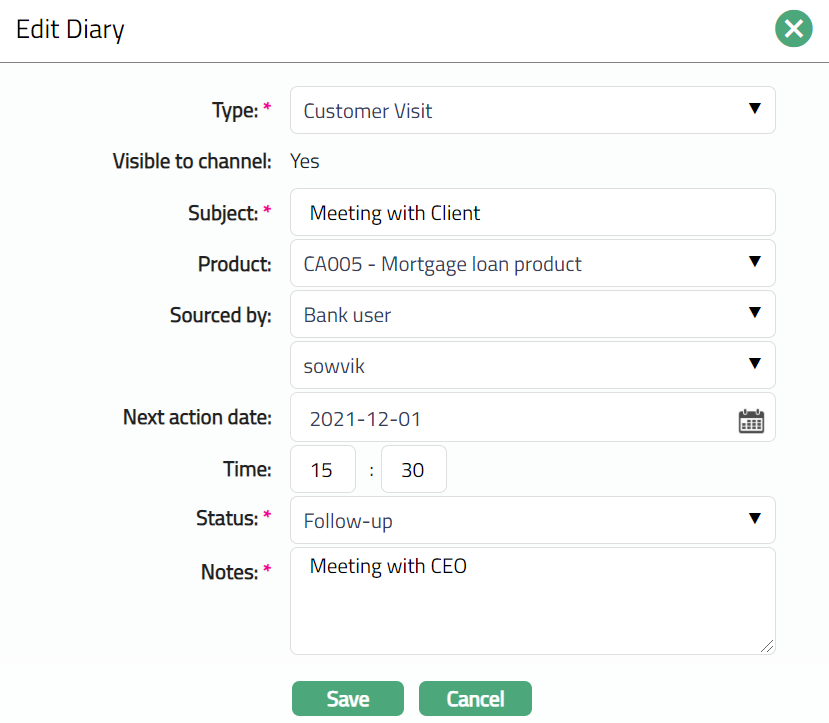This screenshot has width=829, height=723.
Task: Close the Edit Diary dialog
Action: 793,29
